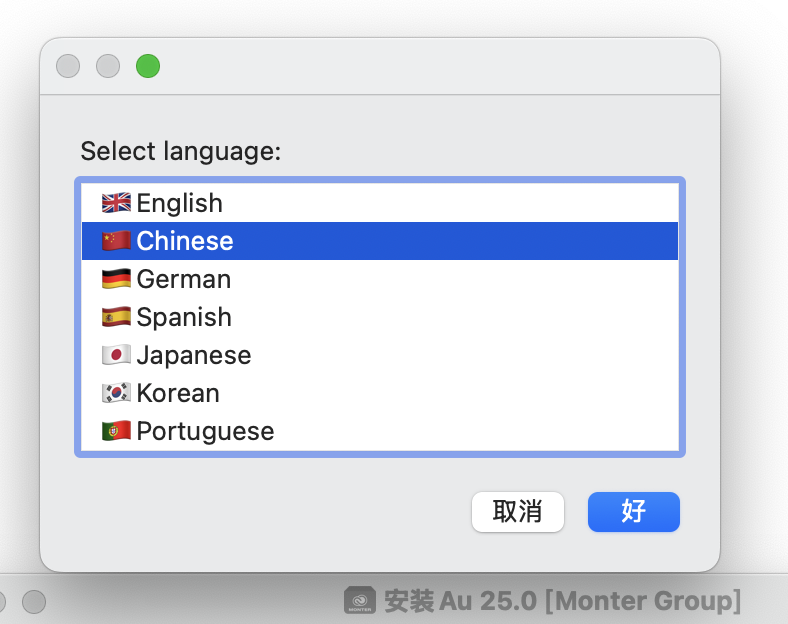Select Korean from the list
The height and width of the screenshot is (624, 788).
(x=178, y=393)
